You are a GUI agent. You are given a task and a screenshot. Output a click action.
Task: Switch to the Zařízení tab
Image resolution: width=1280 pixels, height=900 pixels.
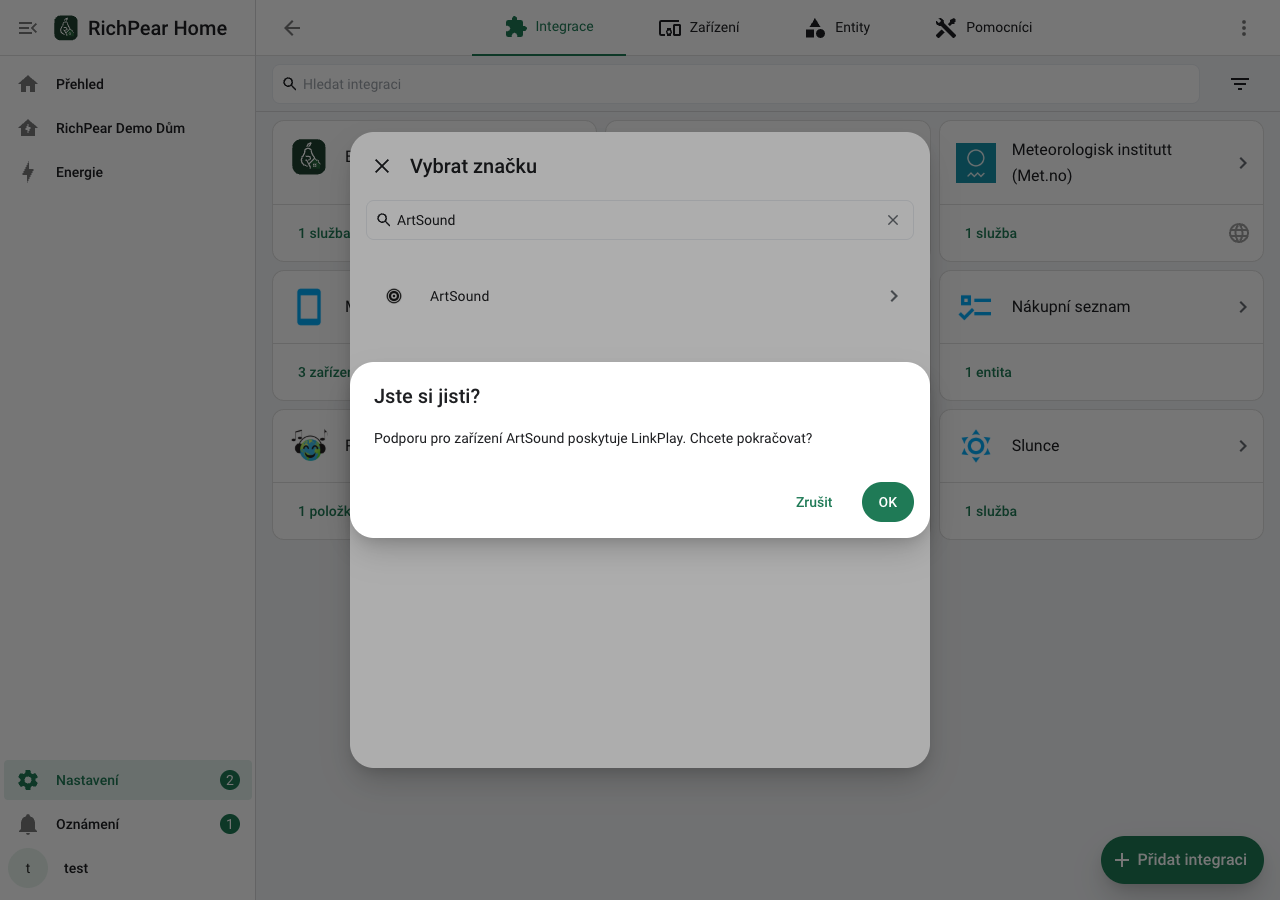[699, 28]
